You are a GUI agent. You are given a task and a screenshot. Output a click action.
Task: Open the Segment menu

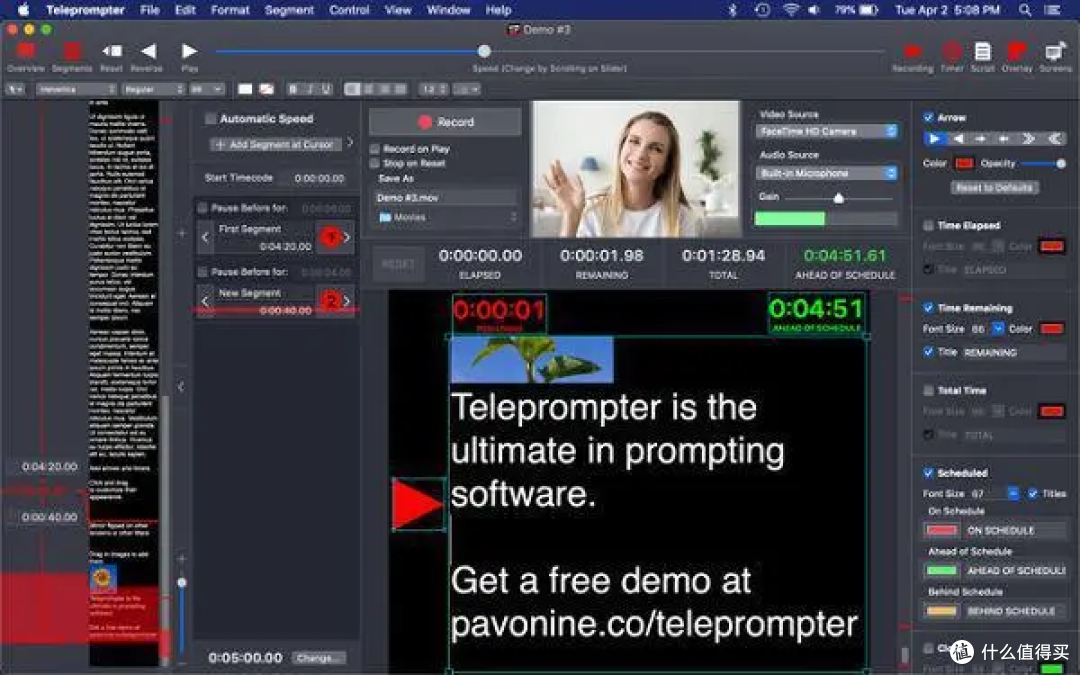pos(289,10)
